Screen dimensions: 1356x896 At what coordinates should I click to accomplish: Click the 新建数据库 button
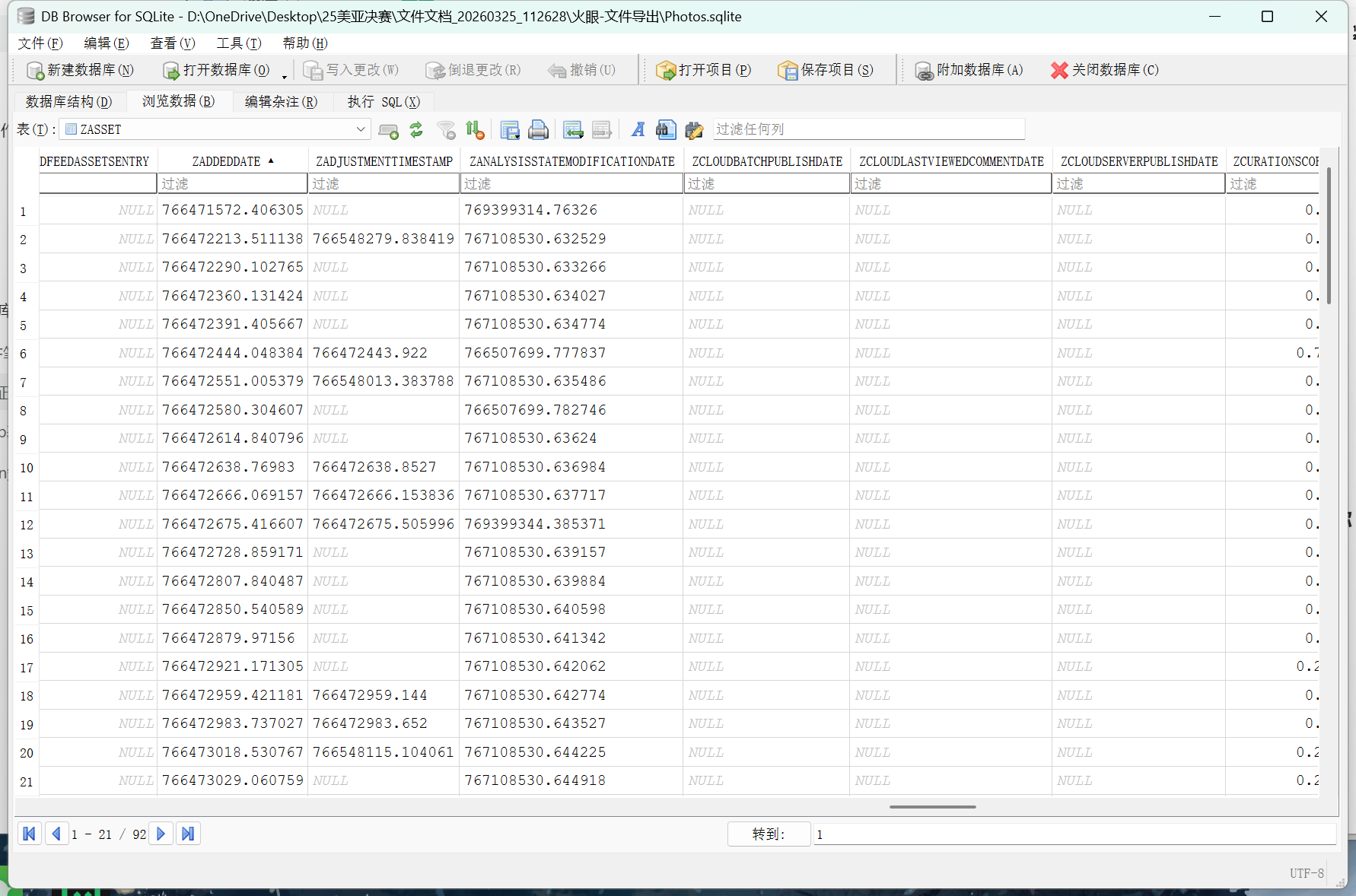click(80, 70)
